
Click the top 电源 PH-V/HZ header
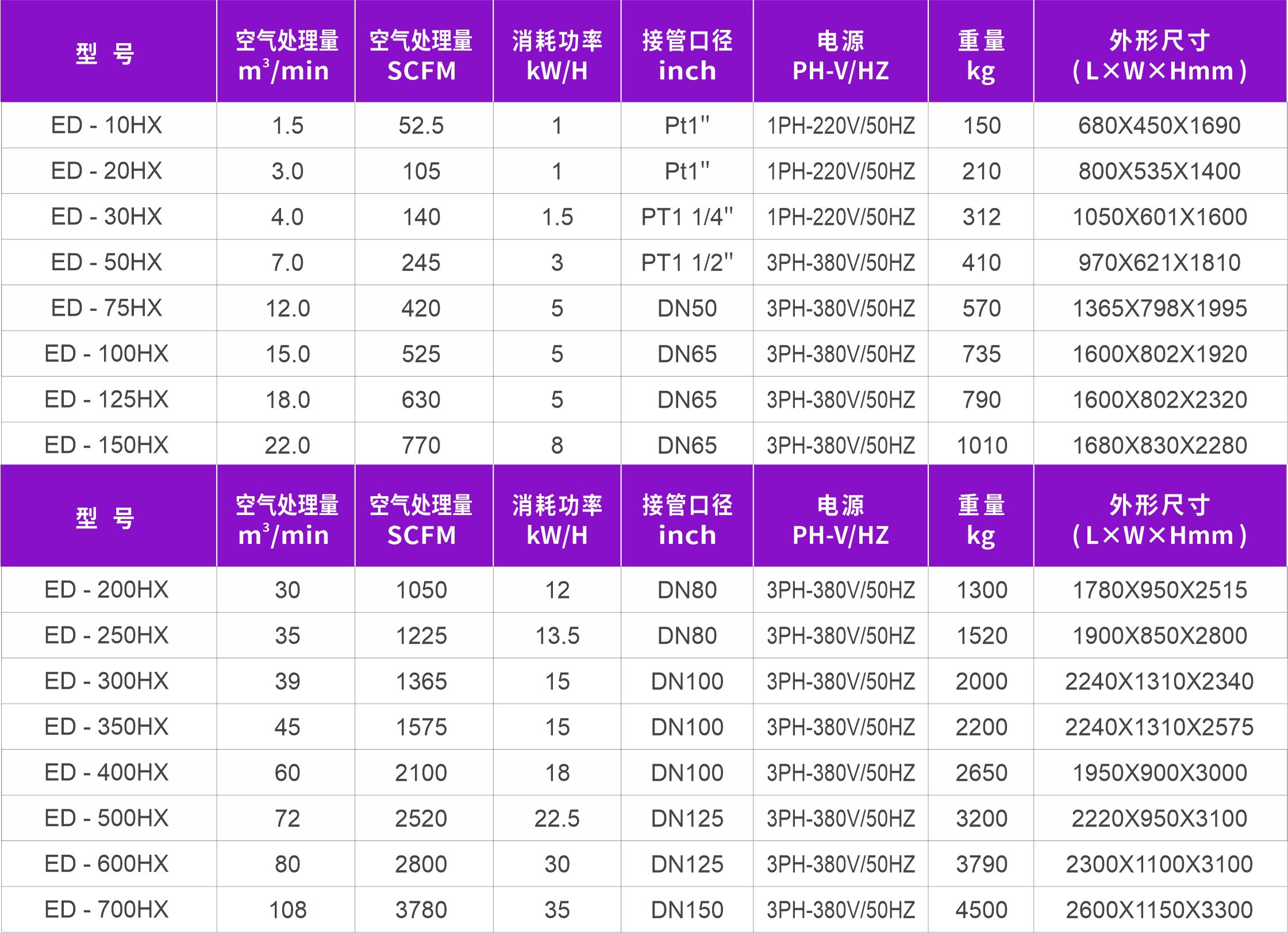point(840,55)
